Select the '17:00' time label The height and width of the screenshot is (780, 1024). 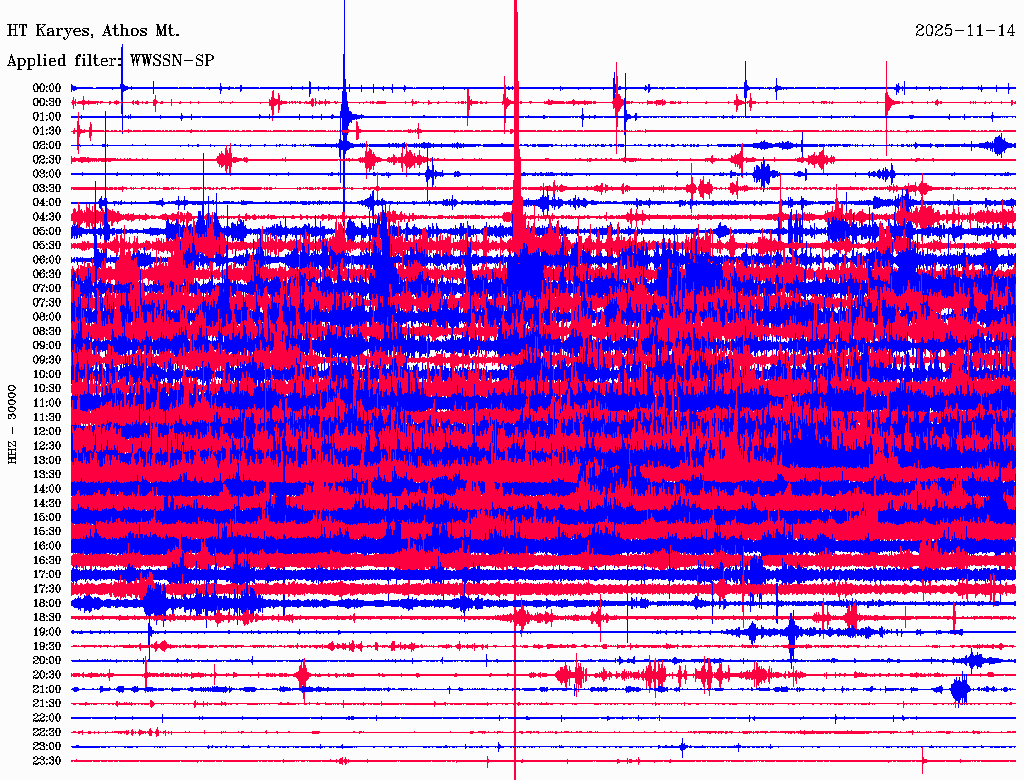coord(47,575)
